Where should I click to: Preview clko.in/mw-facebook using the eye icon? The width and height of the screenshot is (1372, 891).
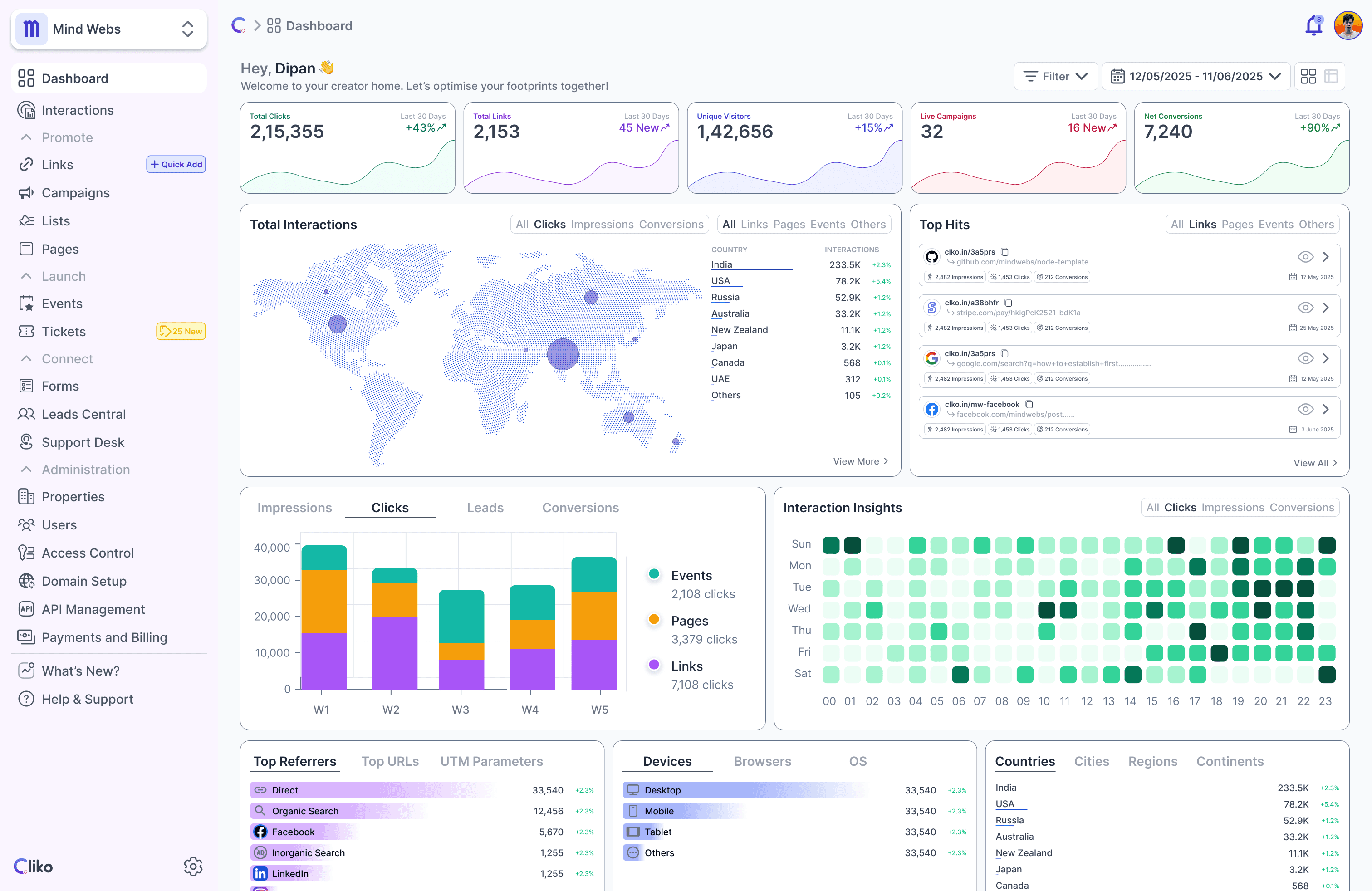[1305, 409]
